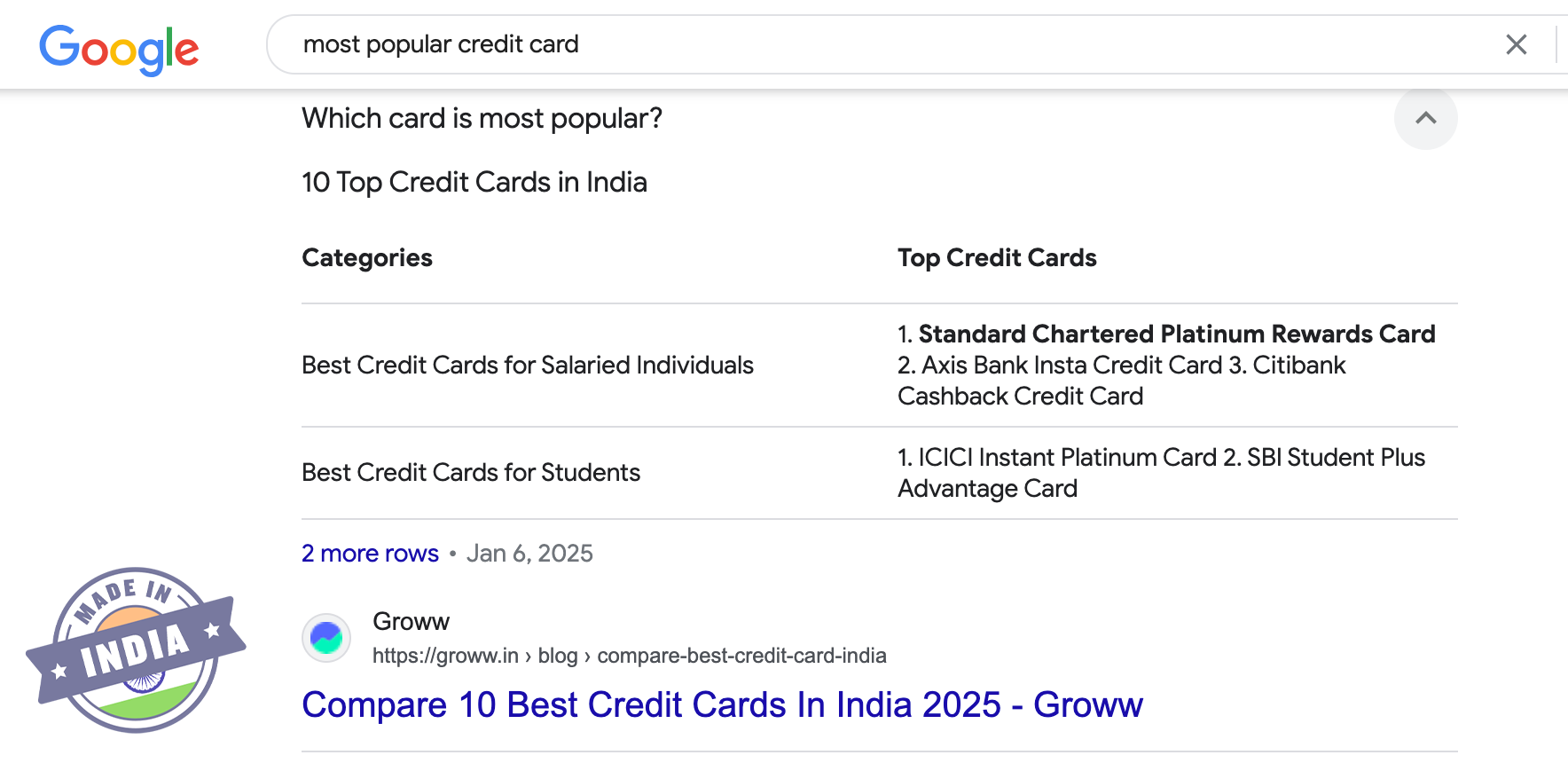The height and width of the screenshot is (763, 1568).
Task: Select "Best Credit Cards for Students" cell
Action: point(471,472)
